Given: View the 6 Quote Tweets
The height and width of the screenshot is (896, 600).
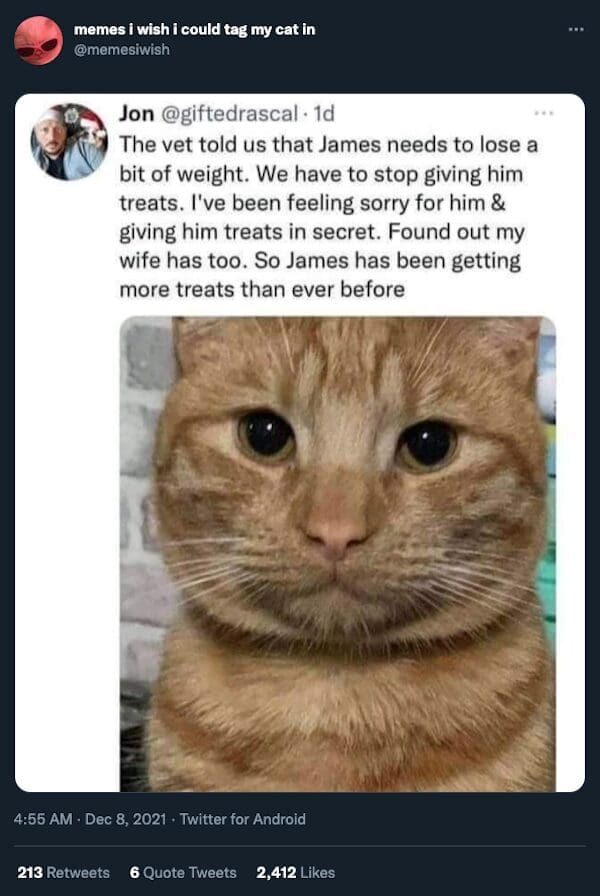Looking at the screenshot, I should click(183, 873).
